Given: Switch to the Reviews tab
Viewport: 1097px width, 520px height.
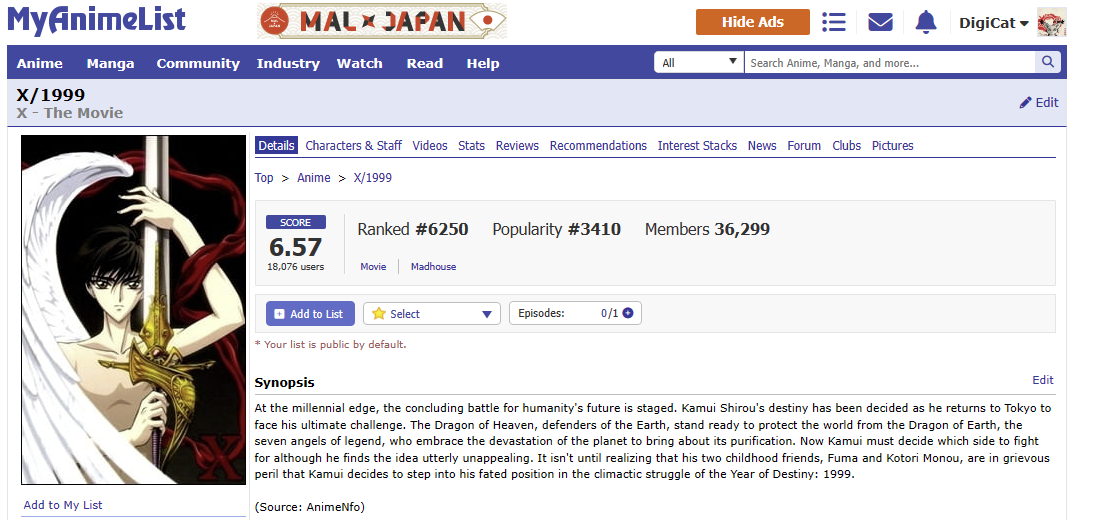Looking at the screenshot, I should click(x=517, y=146).
